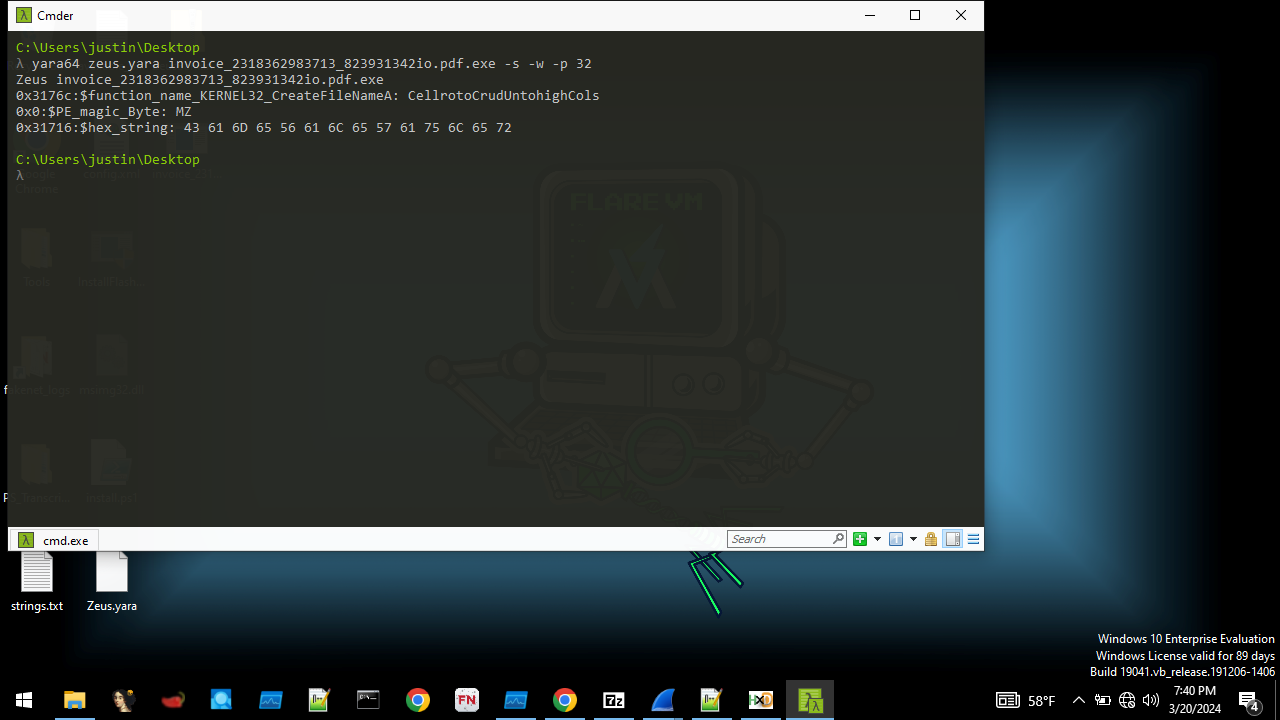Open the 7:40 PM clock and calendar
1280x720 pixels.
point(1195,700)
